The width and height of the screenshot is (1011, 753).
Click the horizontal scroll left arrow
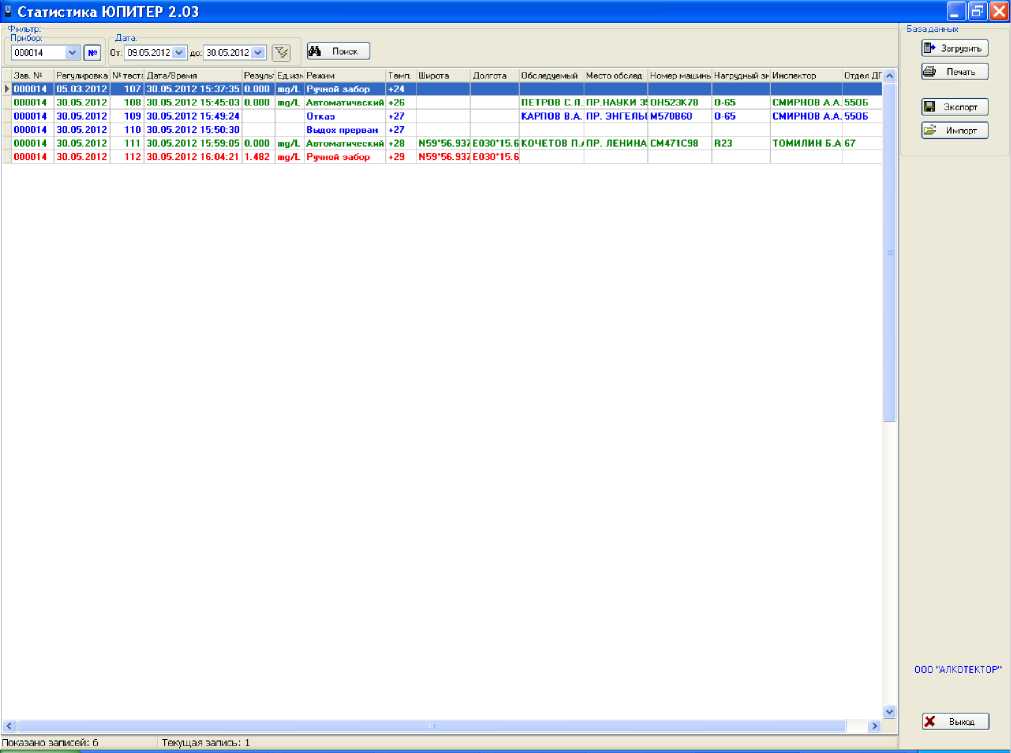pos(8,726)
